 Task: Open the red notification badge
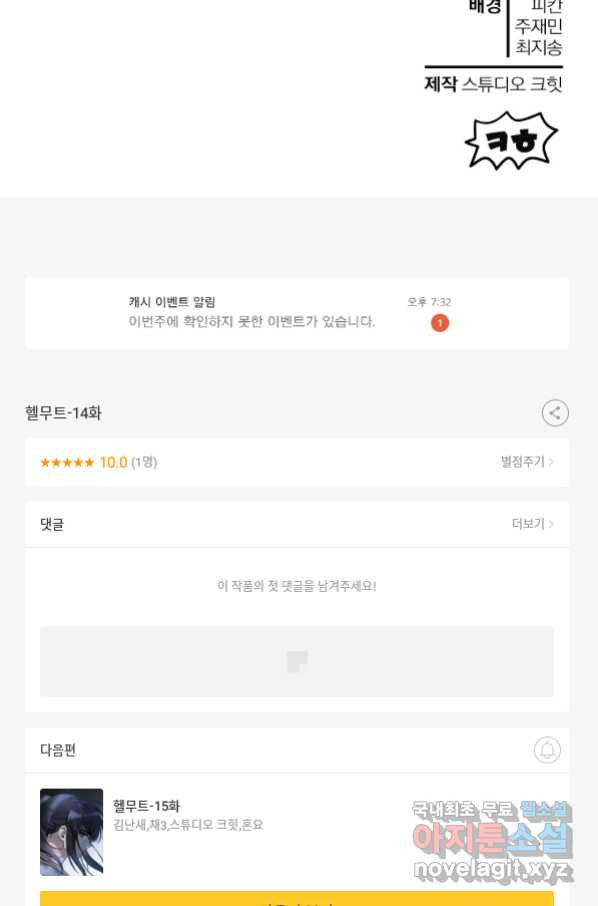point(440,323)
